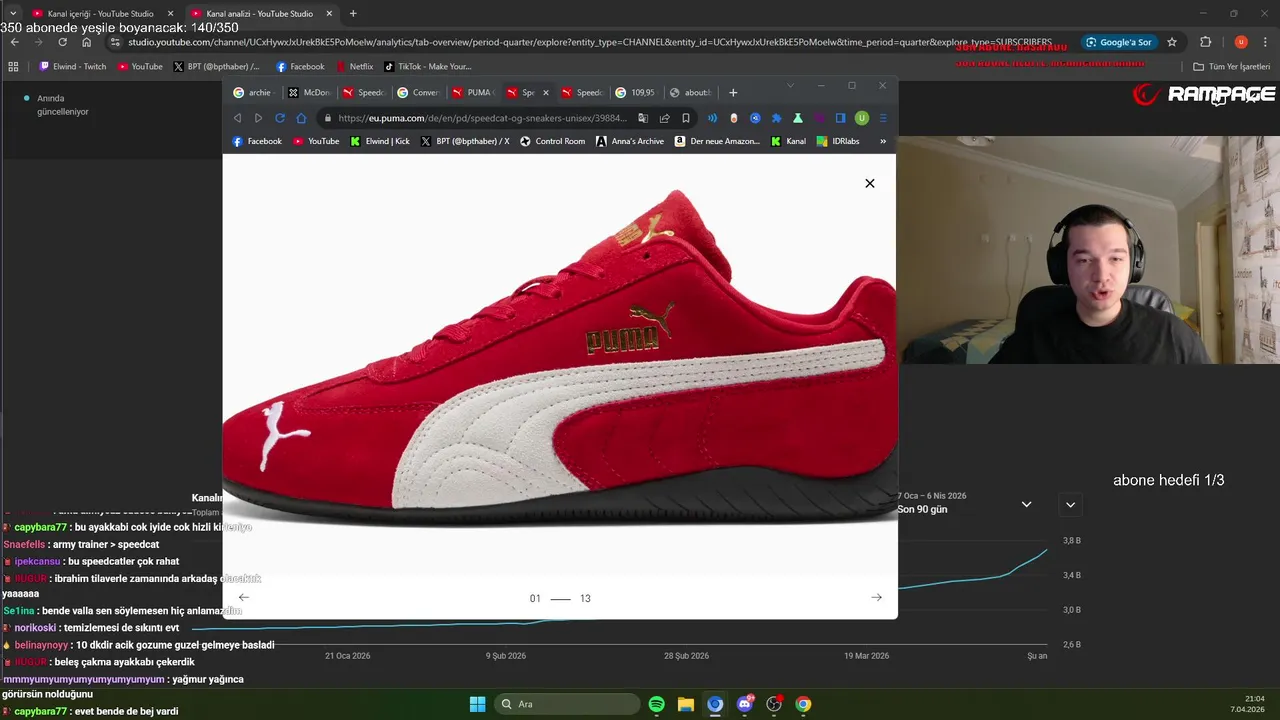
Task: Open 'Elwind - Twitch' bookmark
Action: point(73,66)
